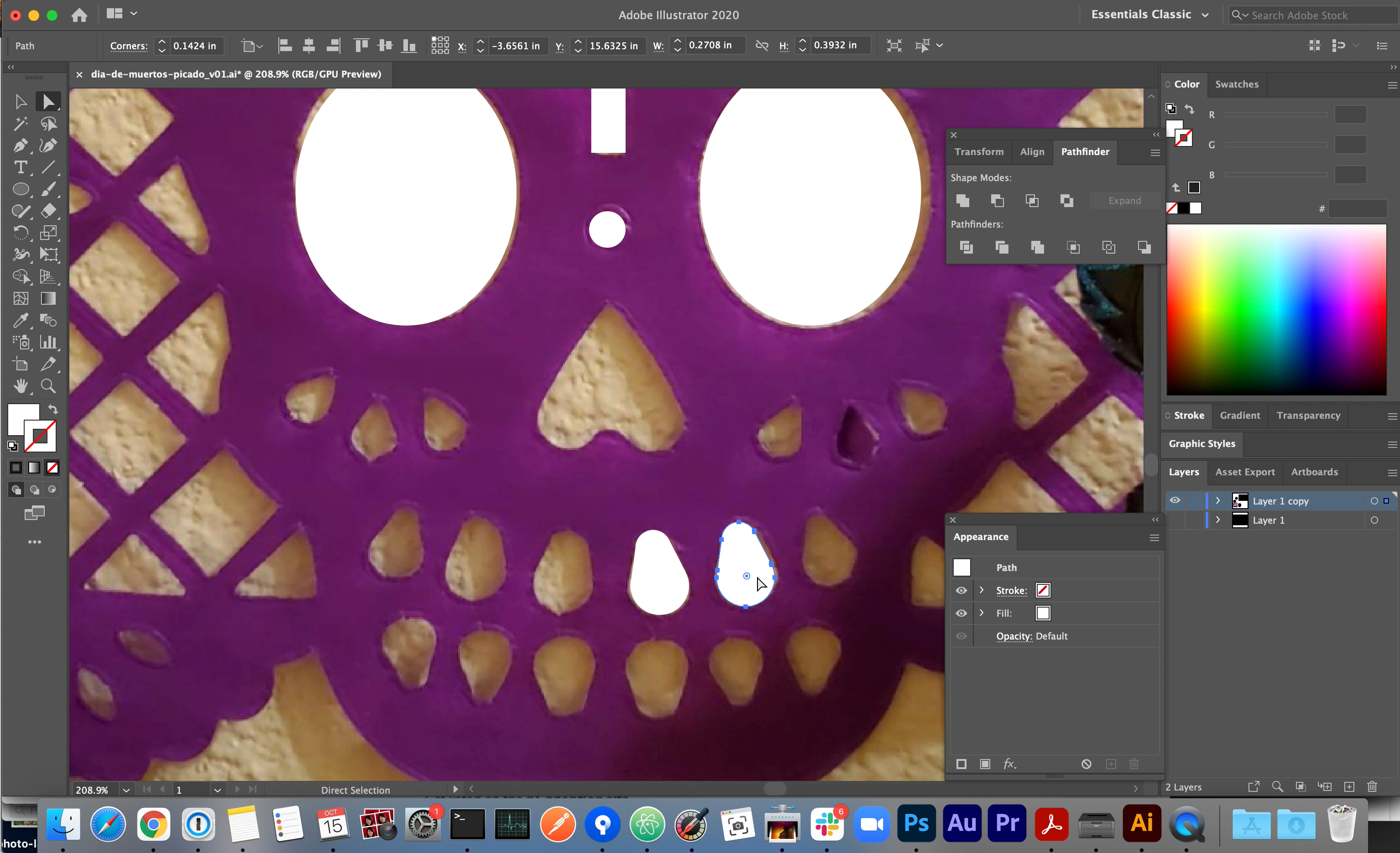Select the Type tool
Screen dimensions: 1400x853
(21, 167)
